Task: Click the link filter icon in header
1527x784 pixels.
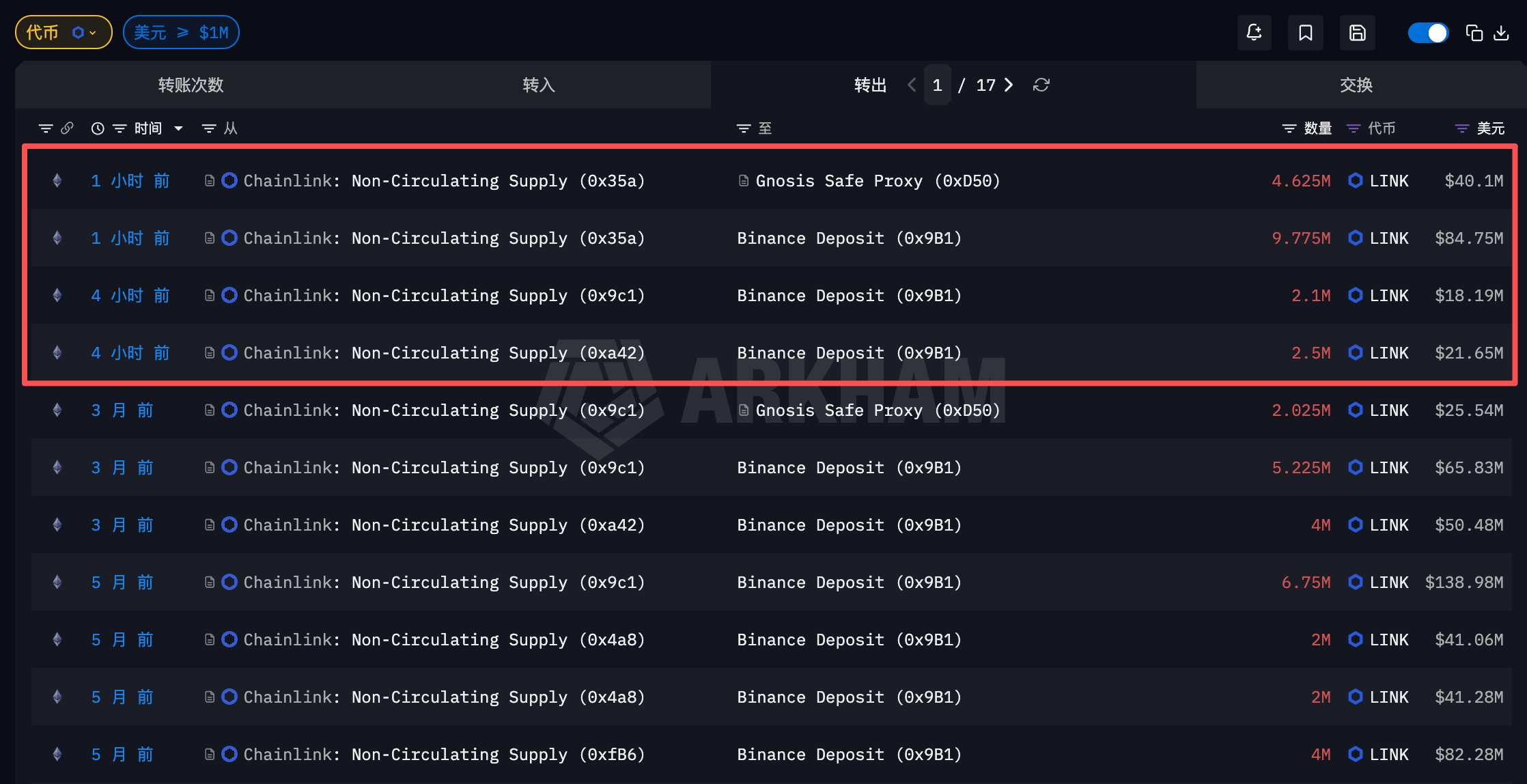Action: (67, 128)
